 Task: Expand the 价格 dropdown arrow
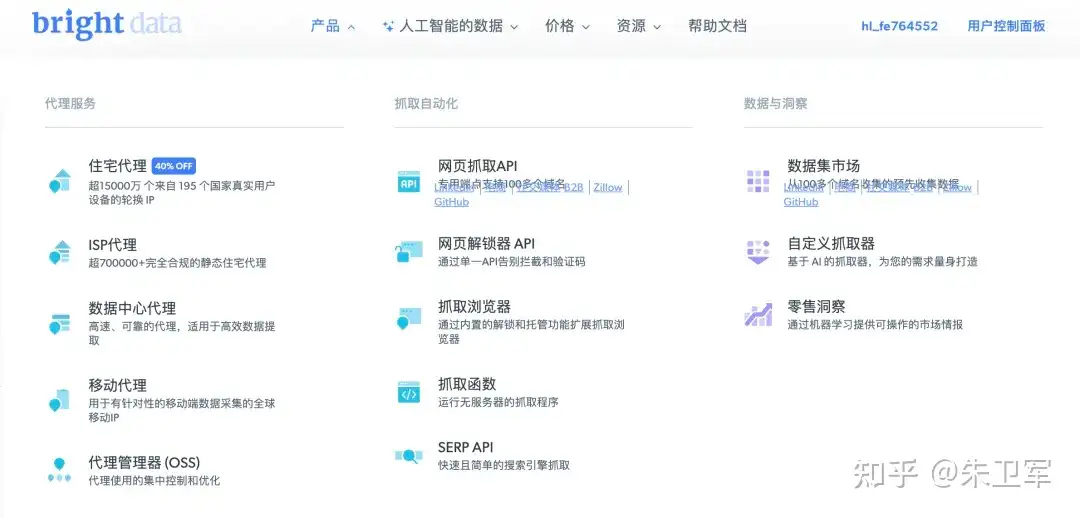pos(585,28)
